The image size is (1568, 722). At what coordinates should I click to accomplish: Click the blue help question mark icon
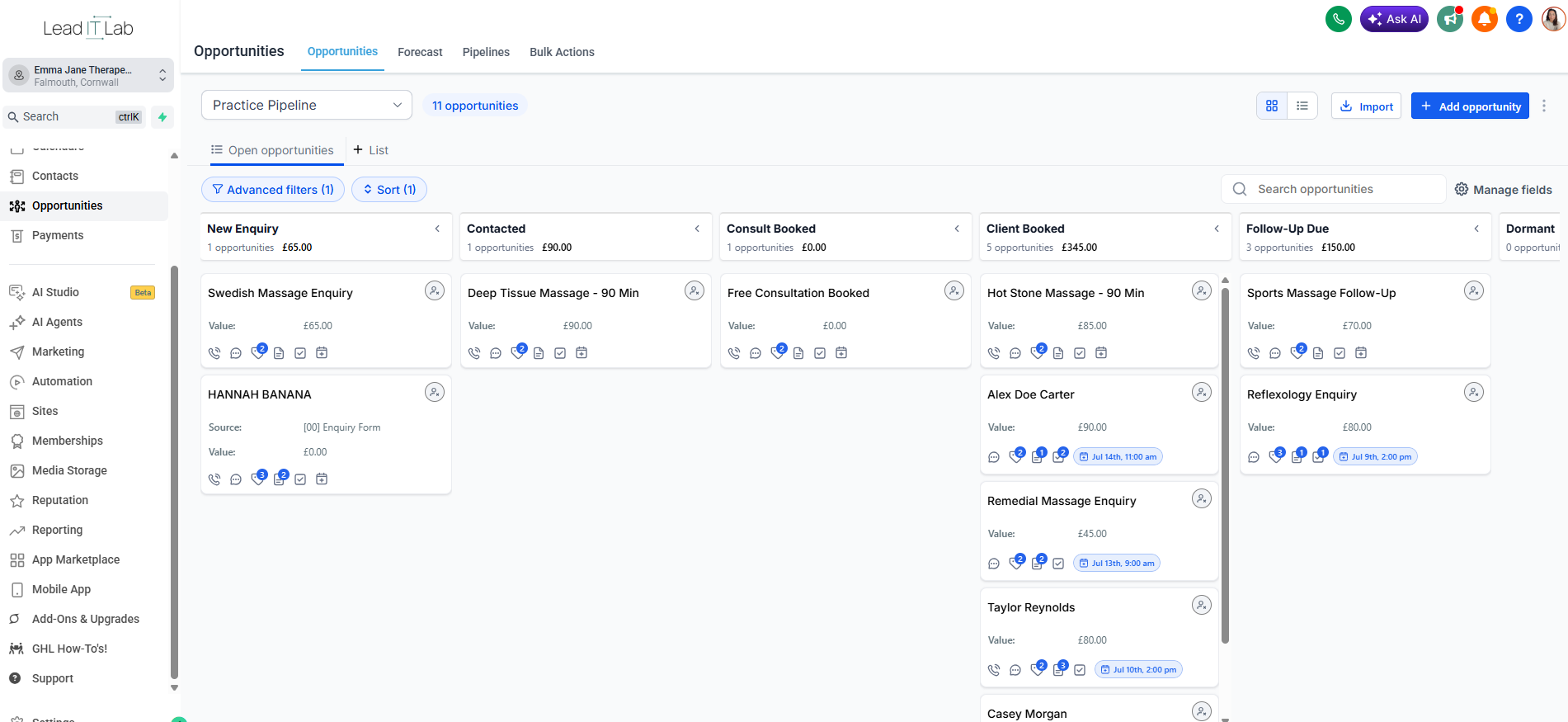(1519, 19)
